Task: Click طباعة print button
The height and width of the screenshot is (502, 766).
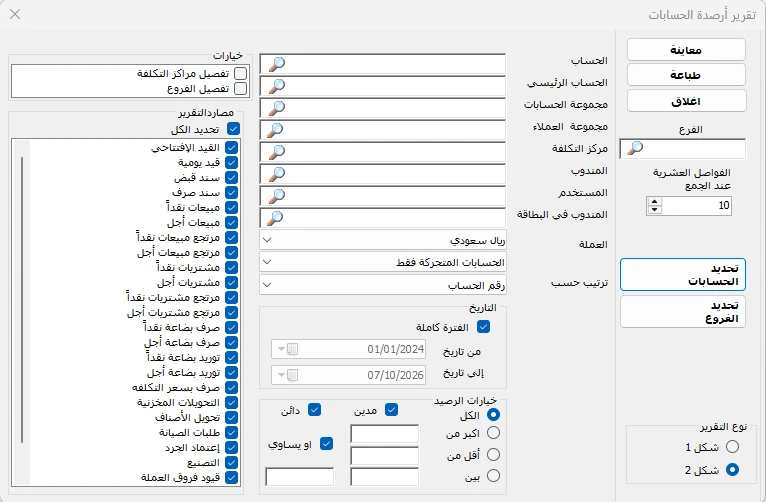Action: pyautogui.click(x=686, y=75)
